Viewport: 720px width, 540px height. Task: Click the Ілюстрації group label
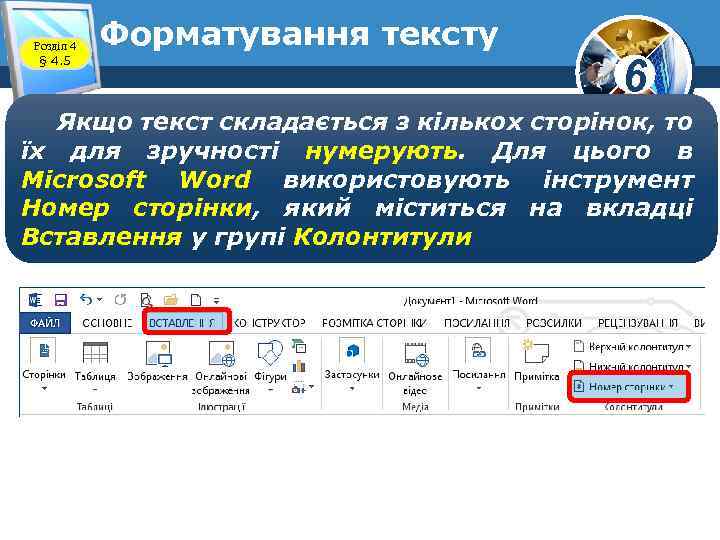(222, 407)
